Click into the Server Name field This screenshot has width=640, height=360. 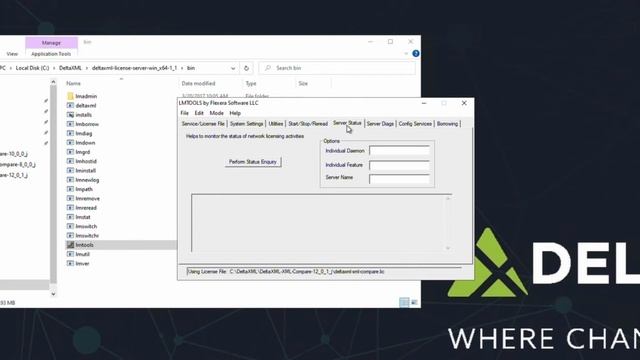[x=399, y=179]
